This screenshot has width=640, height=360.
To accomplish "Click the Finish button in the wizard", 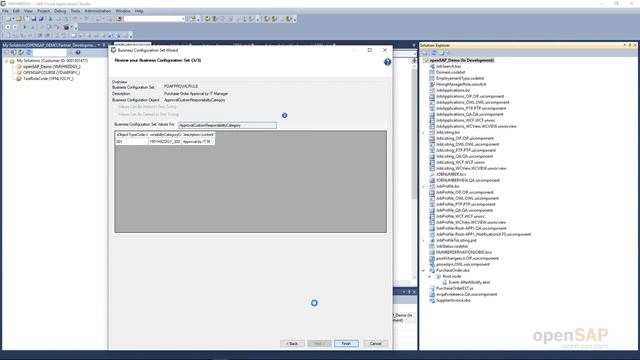I will pyautogui.click(x=346, y=343).
